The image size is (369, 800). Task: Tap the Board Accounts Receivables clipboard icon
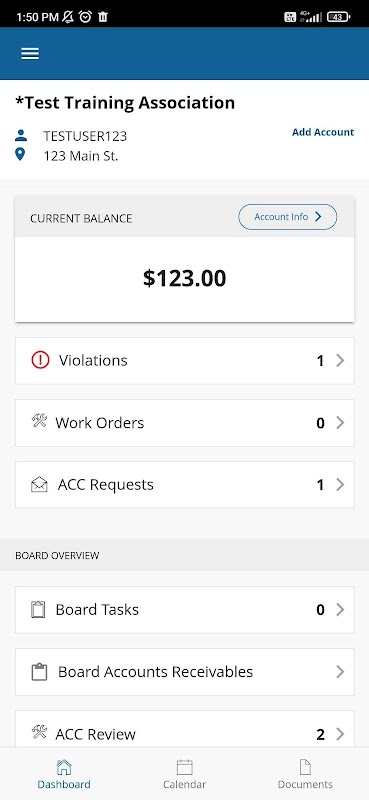[39, 672]
